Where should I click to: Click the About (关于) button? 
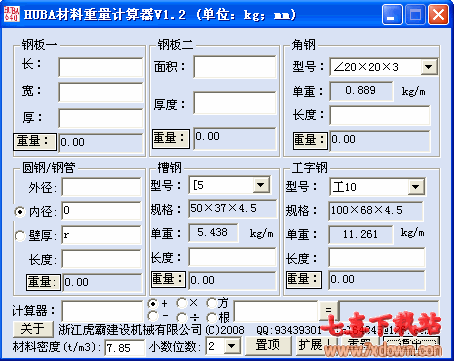tap(33, 329)
